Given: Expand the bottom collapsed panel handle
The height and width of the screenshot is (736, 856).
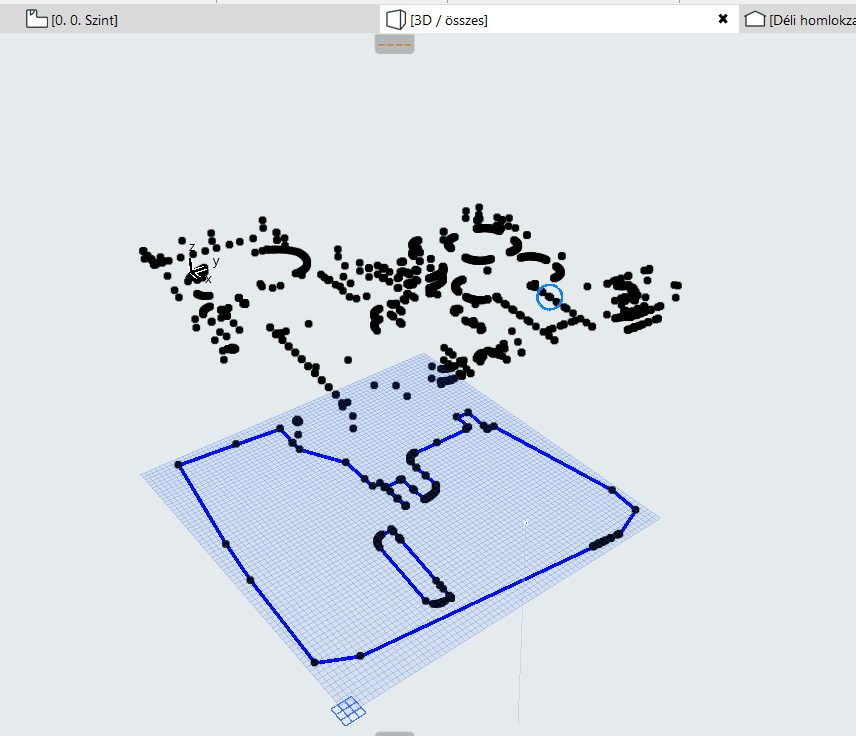Looking at the screenshot, I should (x=394, y=733).
